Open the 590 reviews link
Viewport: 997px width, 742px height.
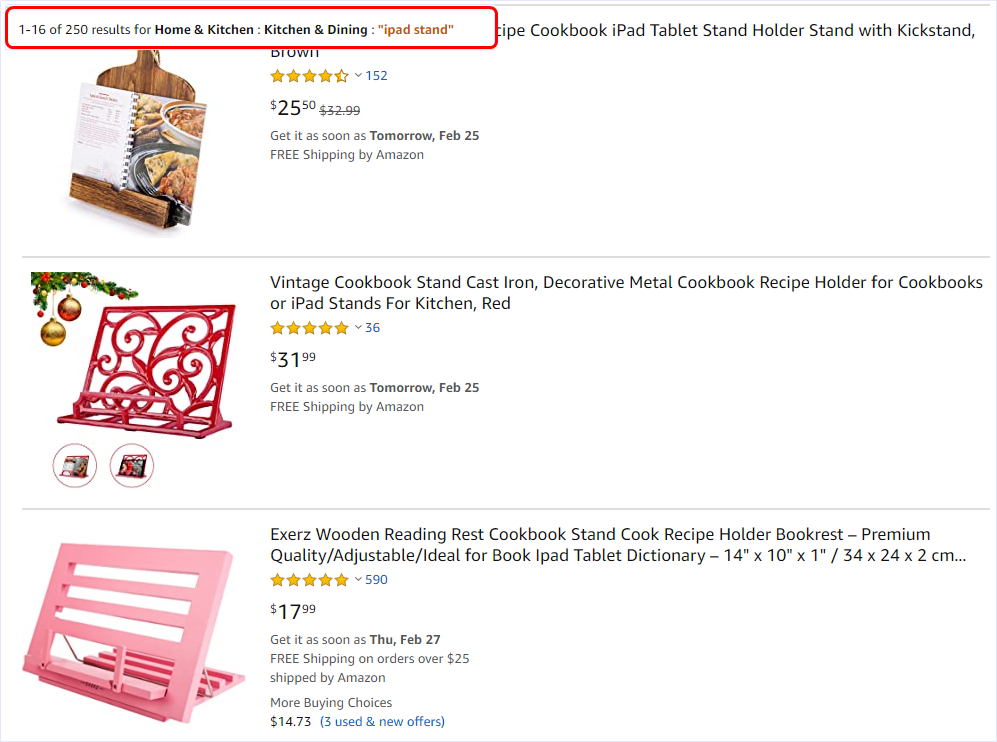point(376,579)
